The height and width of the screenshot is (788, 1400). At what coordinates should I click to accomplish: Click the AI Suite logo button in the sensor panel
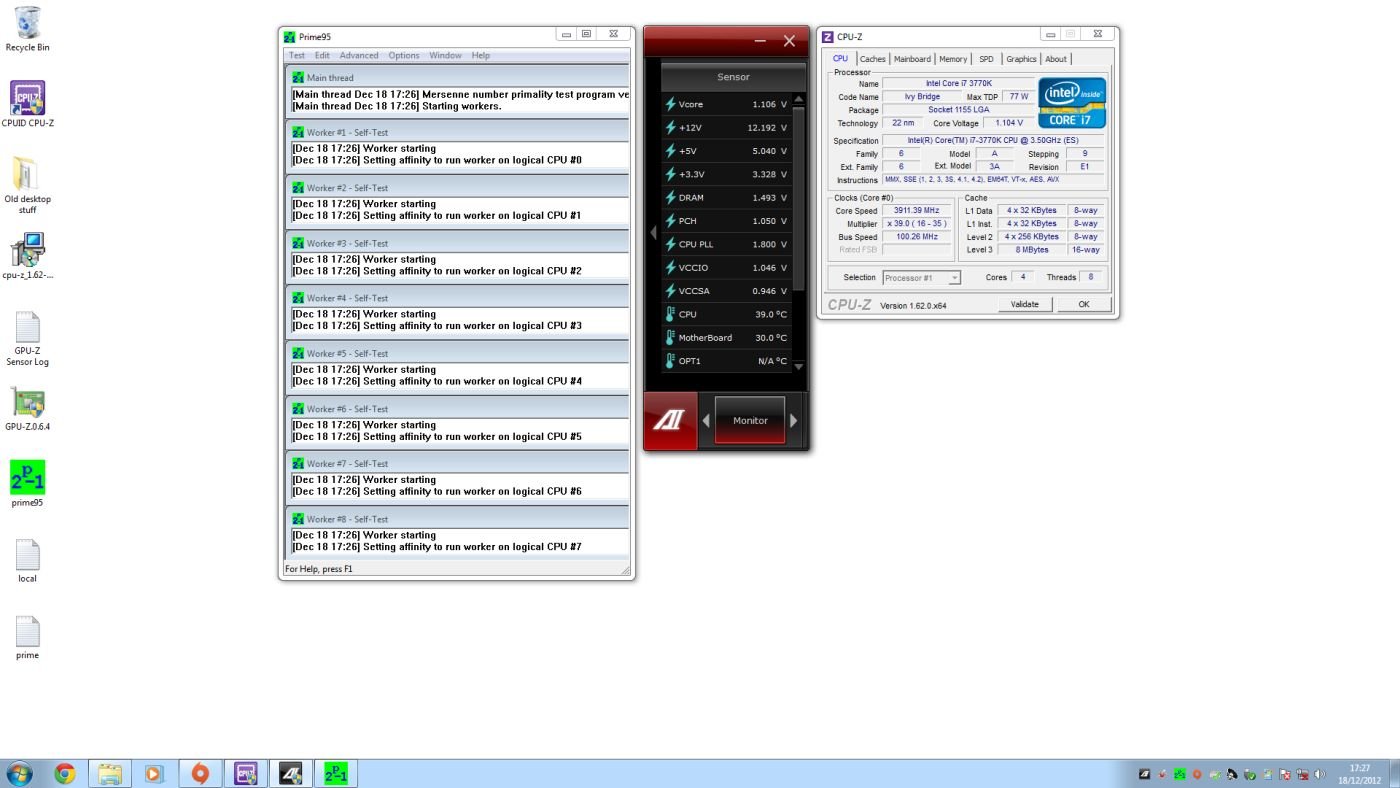[670, 420]
